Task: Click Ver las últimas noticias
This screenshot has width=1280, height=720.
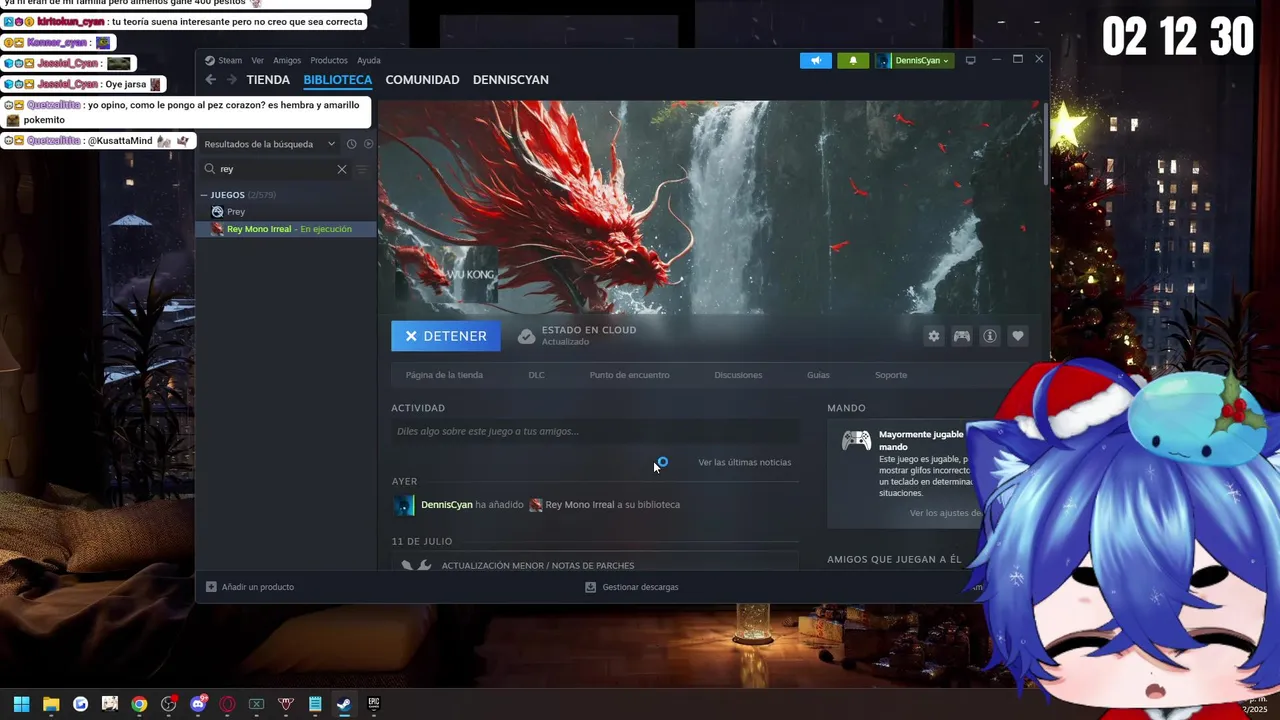Action: (744, 462)
